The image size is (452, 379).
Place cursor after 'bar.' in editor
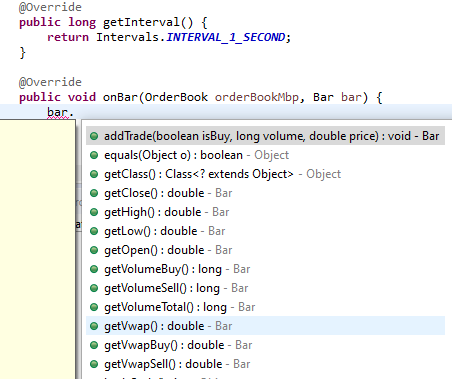coord(74,112)
